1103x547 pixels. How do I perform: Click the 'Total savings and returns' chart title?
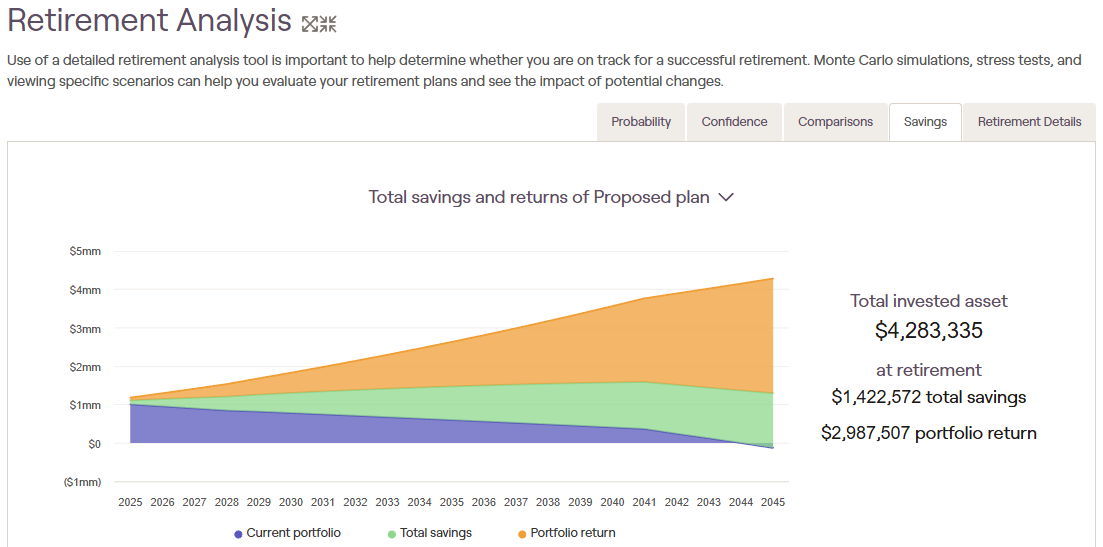point(538,197)
